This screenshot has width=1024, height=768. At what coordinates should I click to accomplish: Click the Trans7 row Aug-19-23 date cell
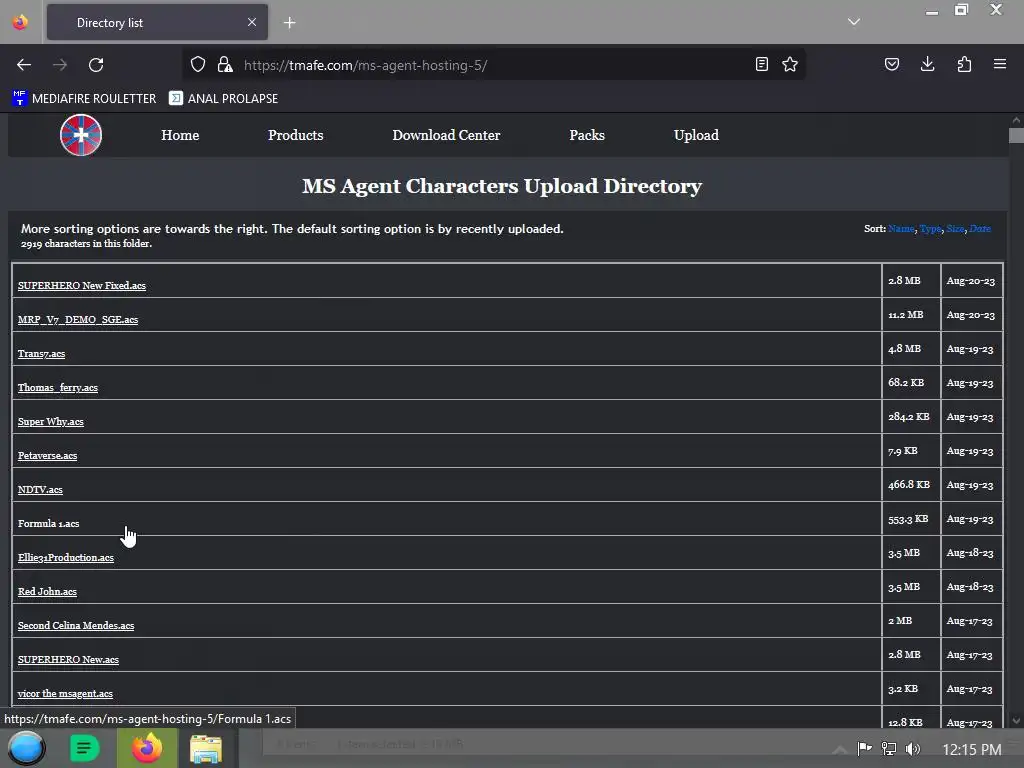tap(971, 349)
